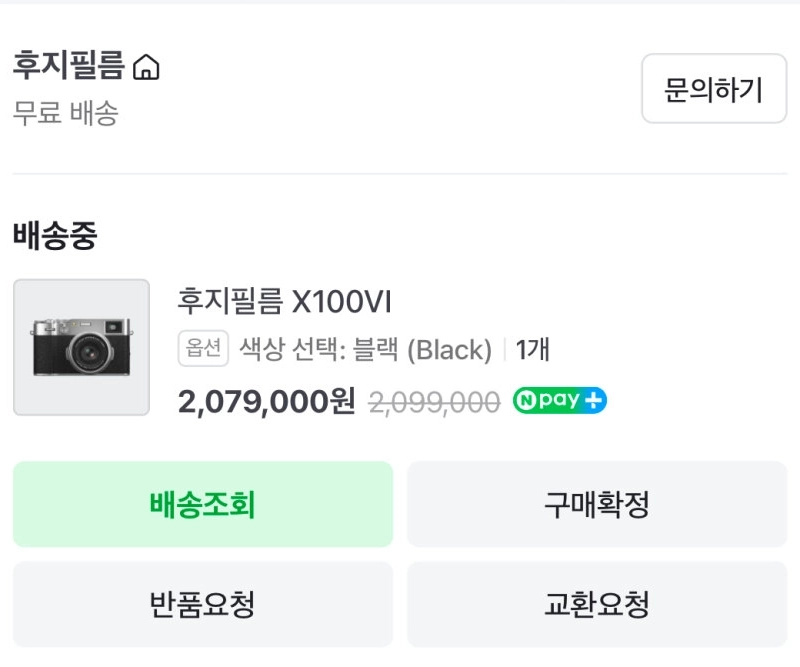Screen dimensions: 800x667
Task: Open the 후지필름 store name link
Action: (x=68, y=66)
